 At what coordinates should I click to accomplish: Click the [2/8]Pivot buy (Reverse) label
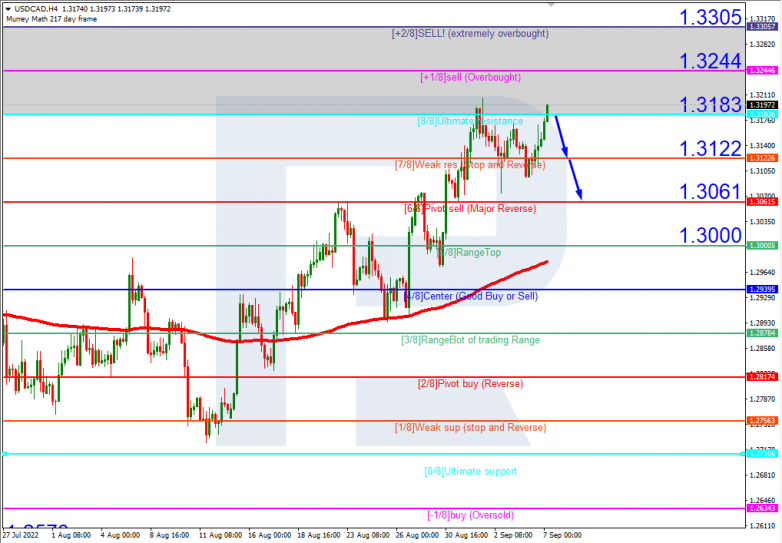470,384
